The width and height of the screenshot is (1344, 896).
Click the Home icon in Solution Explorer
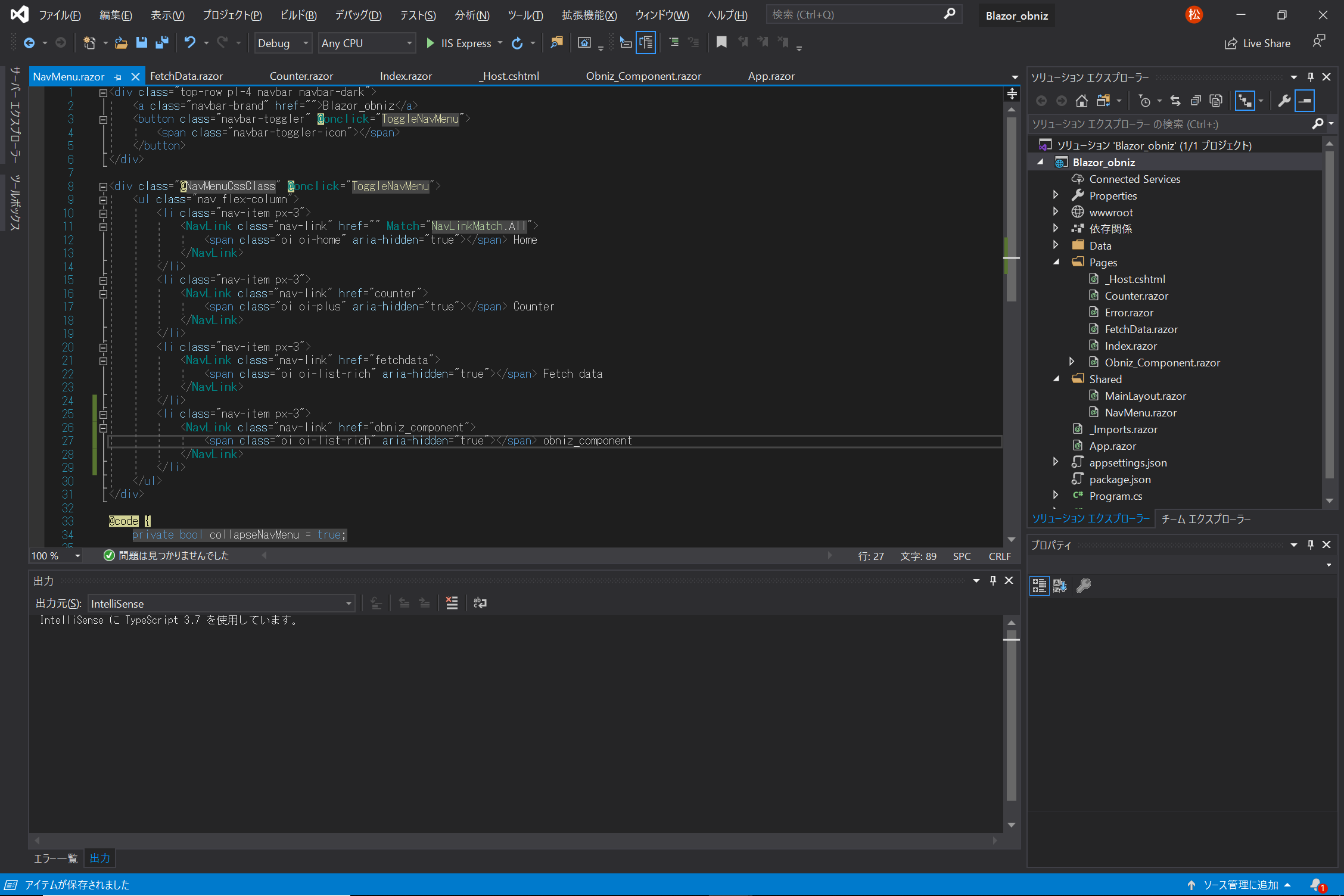[1081, 101]
